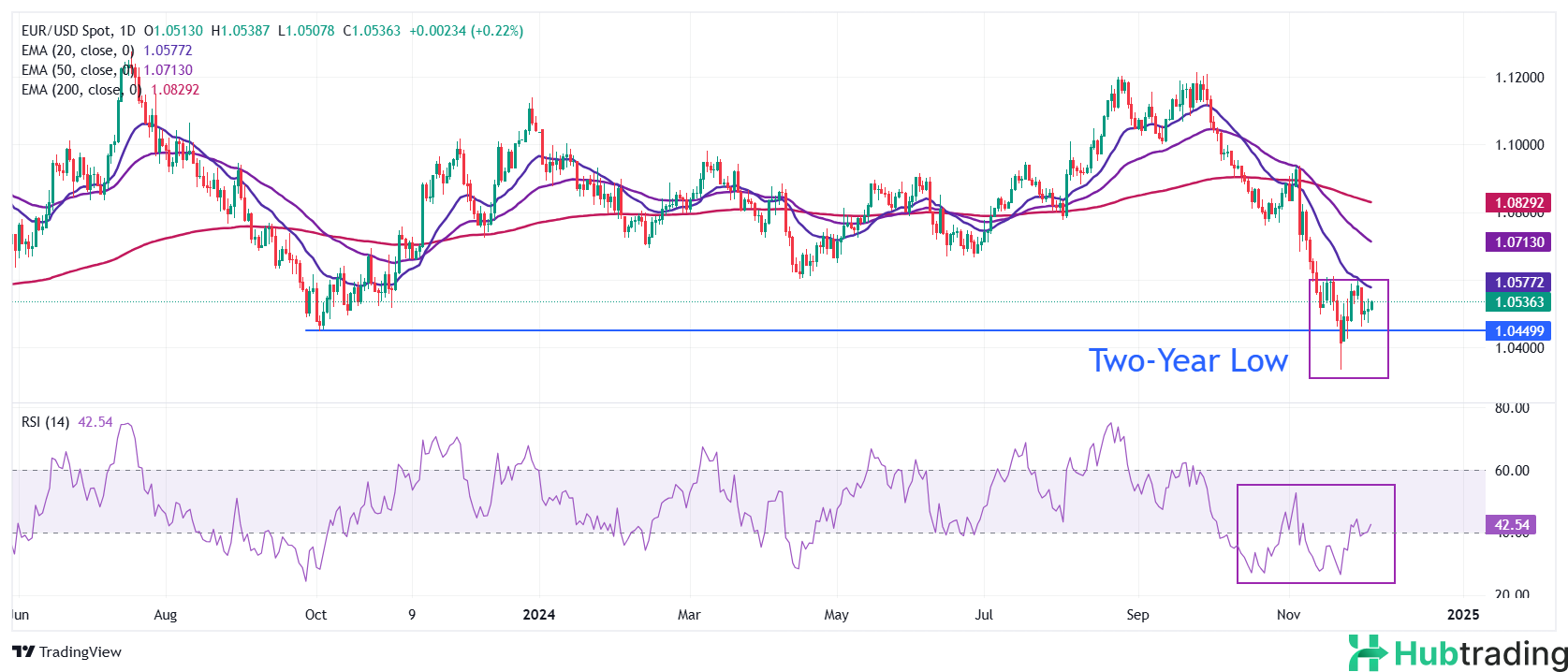Click the blue 1.04499 support level tag

coord(1517,330)
